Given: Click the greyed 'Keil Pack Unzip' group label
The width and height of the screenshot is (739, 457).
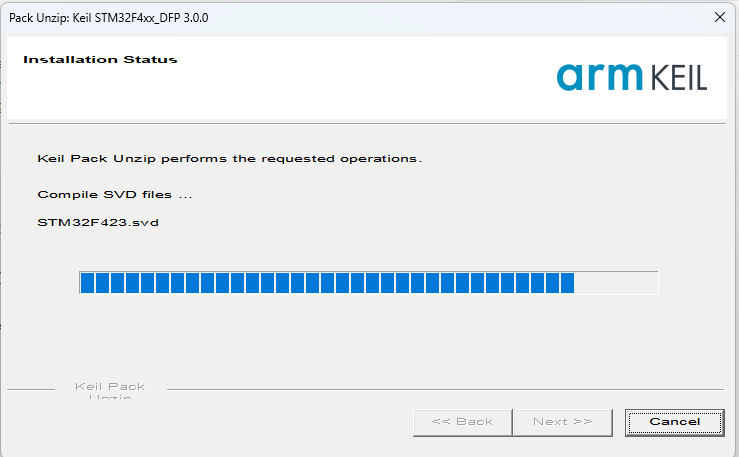Looking at the screenshot, I should 110,391.
